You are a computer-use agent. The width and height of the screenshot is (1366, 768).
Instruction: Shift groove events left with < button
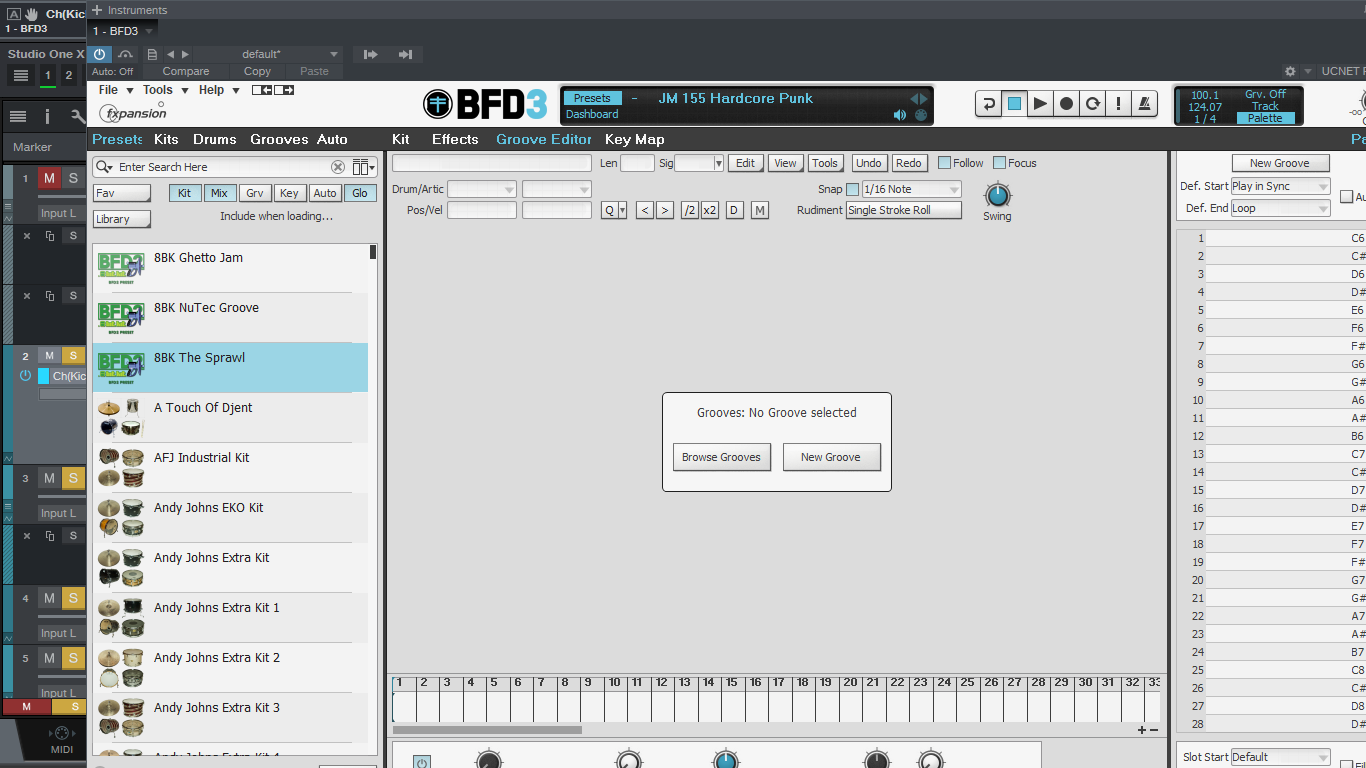click(644, 210)
